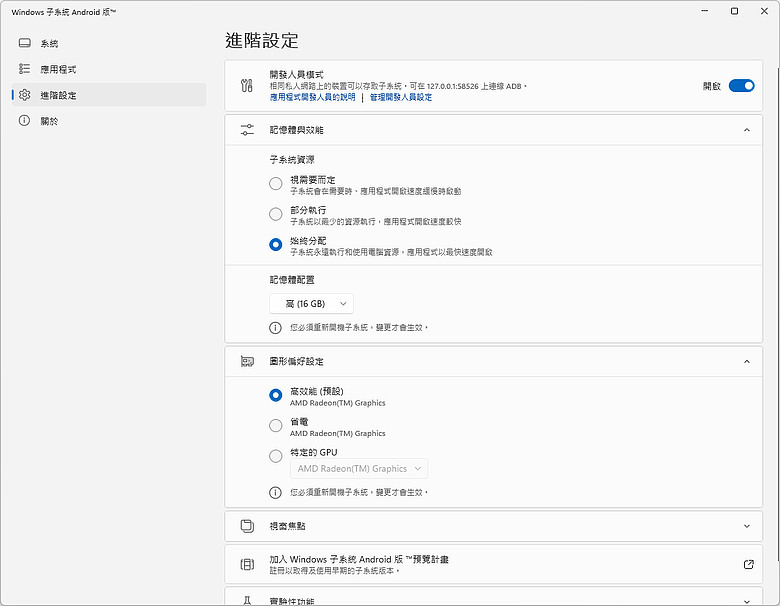Click the 圖形偏好設定 GPU card icon
Screen dimensions: 780x606
coord(247,361)
